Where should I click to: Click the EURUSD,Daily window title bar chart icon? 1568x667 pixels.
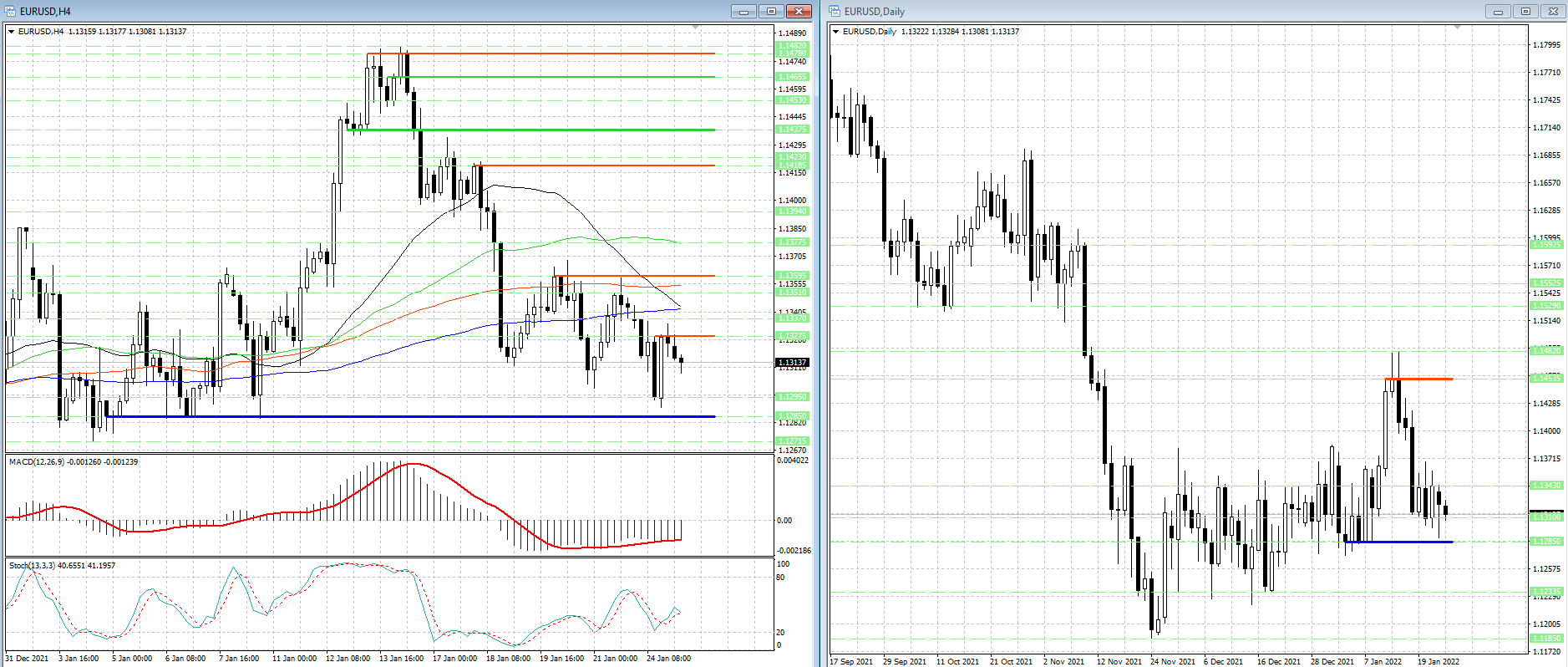coord(835,11)
